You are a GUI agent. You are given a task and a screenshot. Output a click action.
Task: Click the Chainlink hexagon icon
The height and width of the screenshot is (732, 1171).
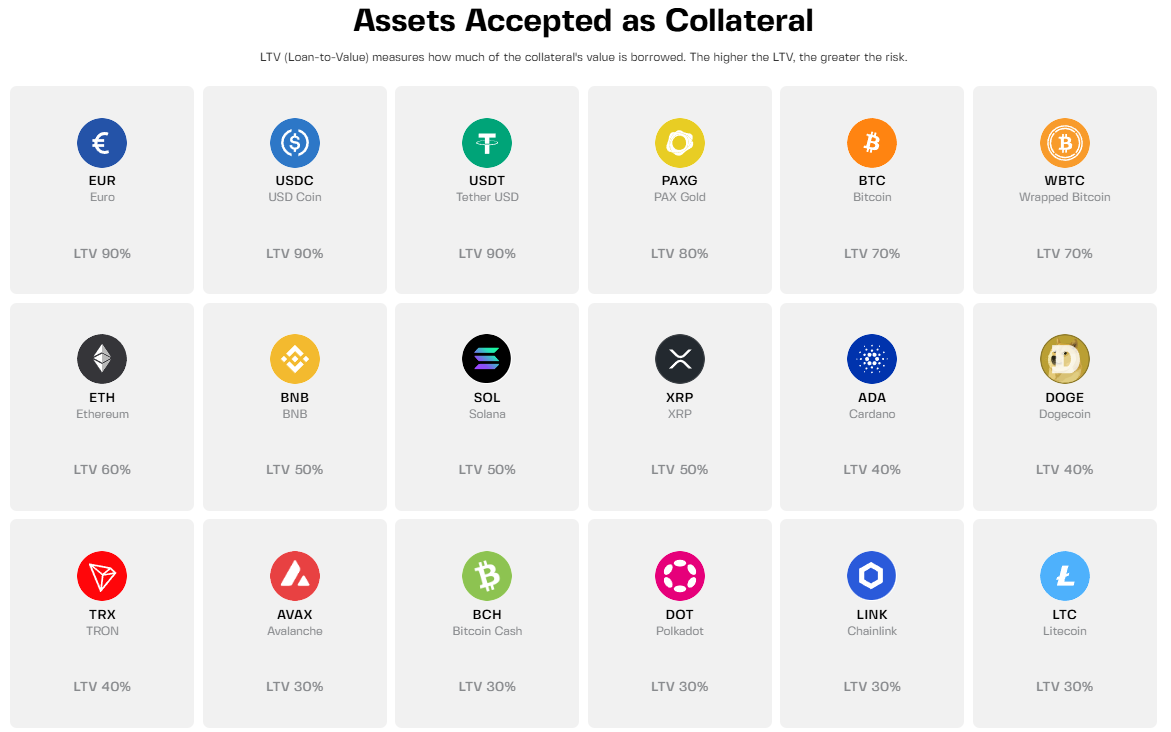click(872, 576)
